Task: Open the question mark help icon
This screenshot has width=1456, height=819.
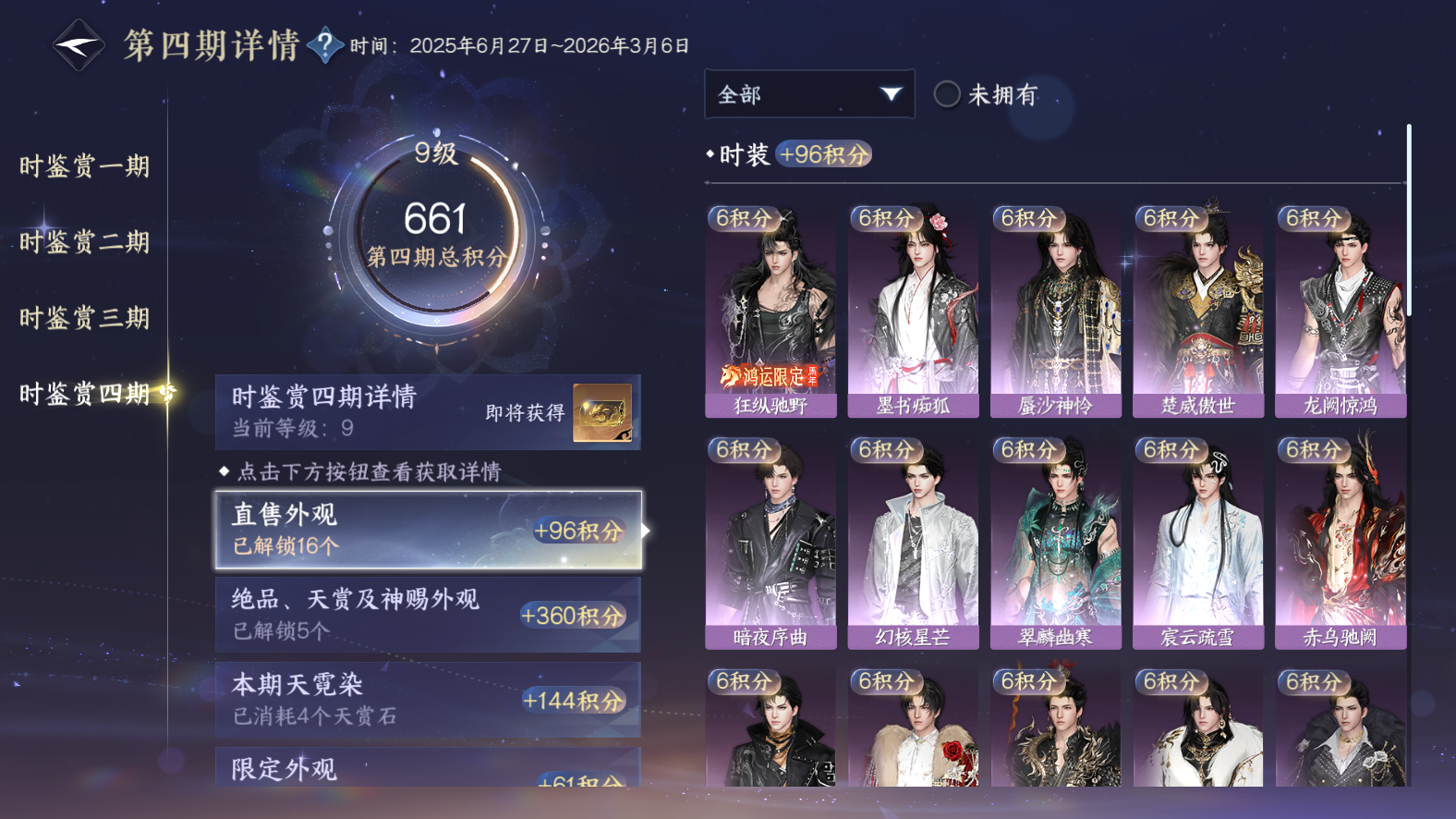Action: coord(325,44)
